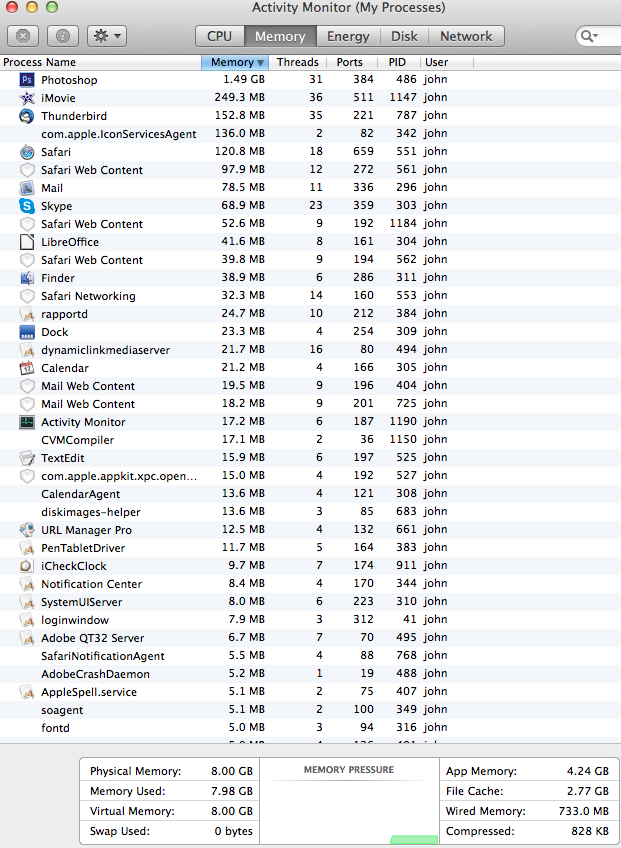Click the search field magnifier
This screenshot has height=848, width=621.
(588, 36)
